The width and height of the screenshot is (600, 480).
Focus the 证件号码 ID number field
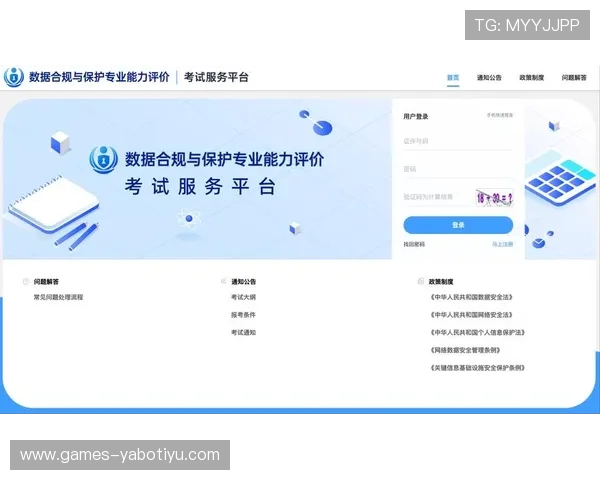click(x=458, y=141)
